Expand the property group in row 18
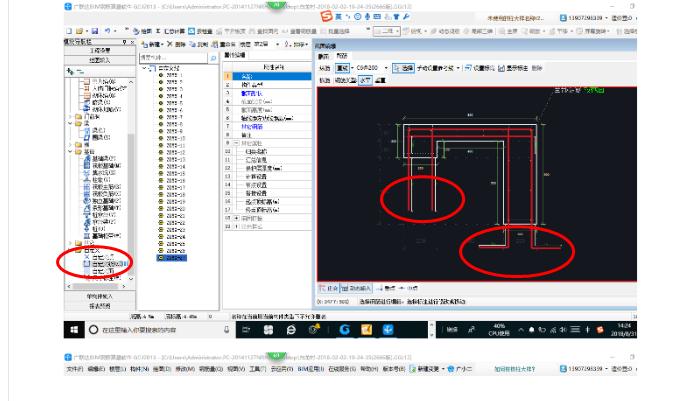The height and width of the screenshot is (401, 677). 236,218
